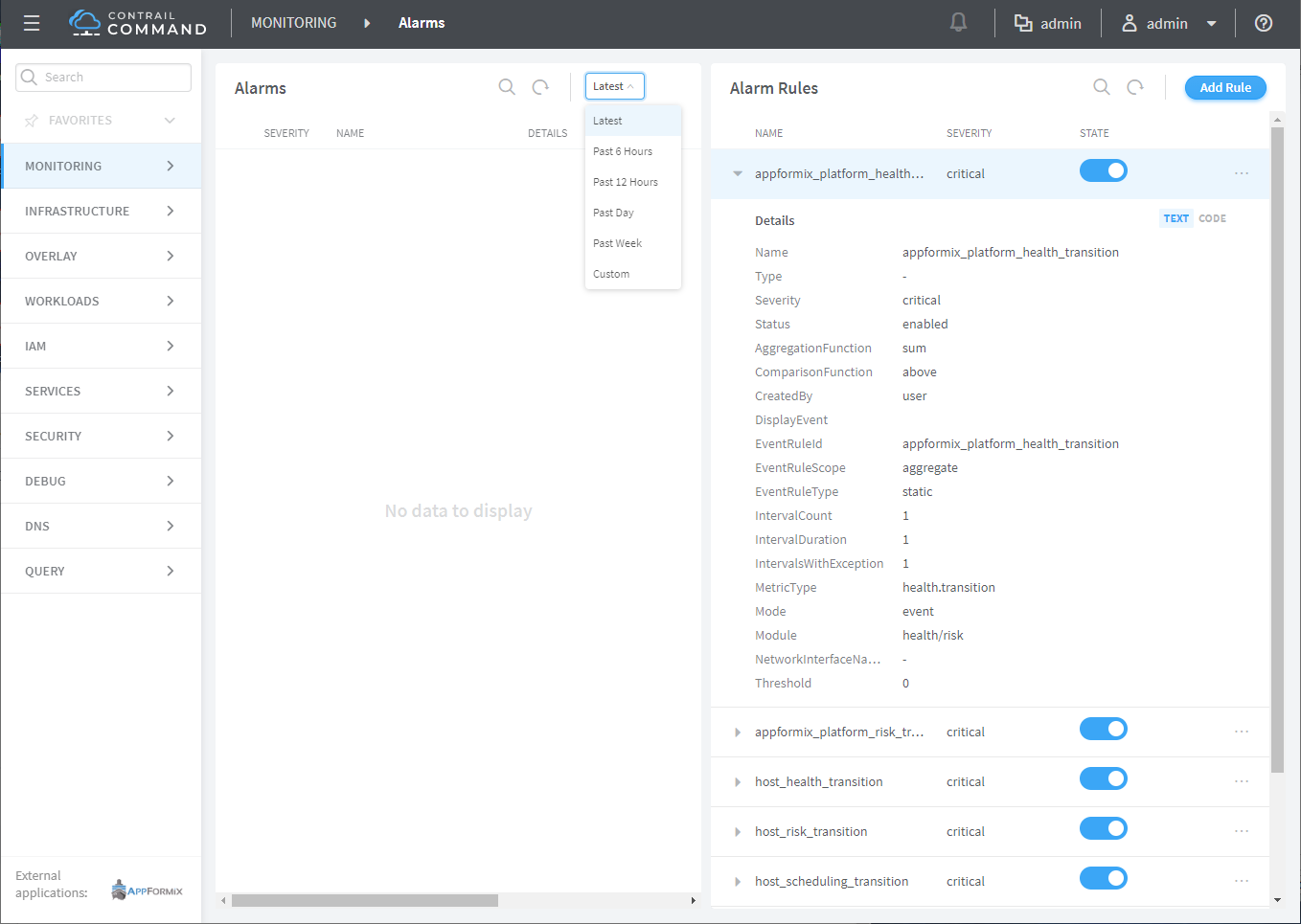Open the AppFormix external application

pos(147,890)
